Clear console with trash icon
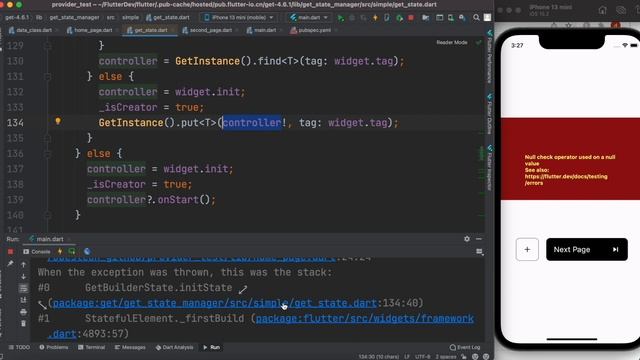This screenshot has width=640, height=360. (23, 323)
